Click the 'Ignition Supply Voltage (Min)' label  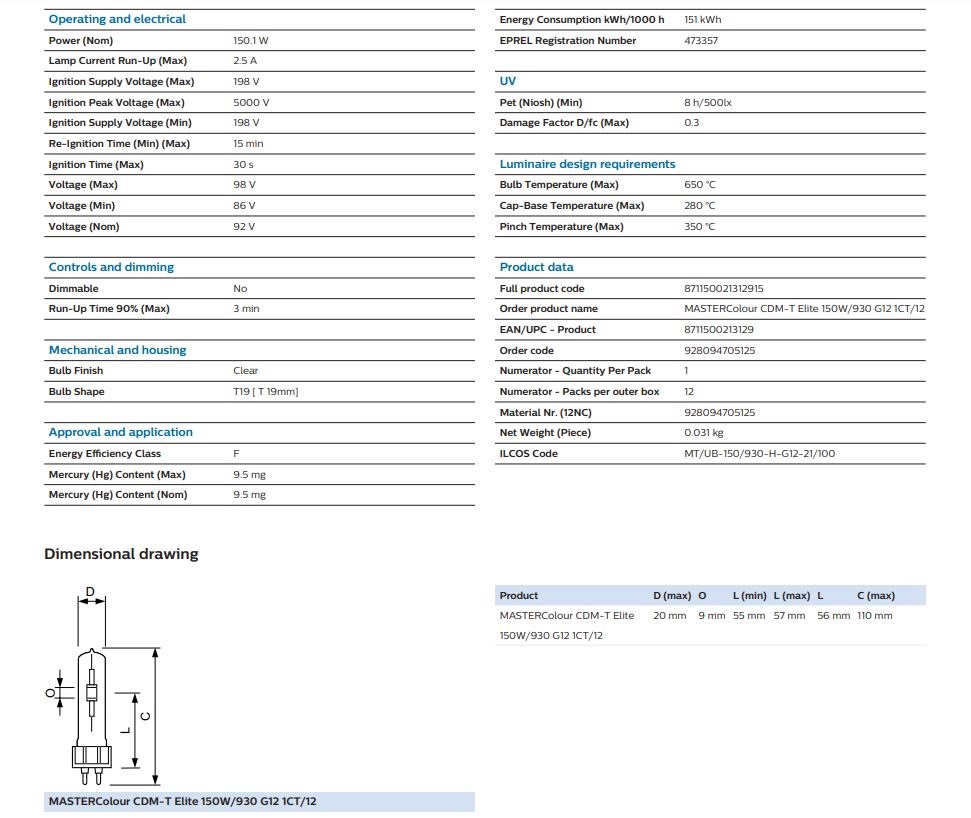point(120,123)
